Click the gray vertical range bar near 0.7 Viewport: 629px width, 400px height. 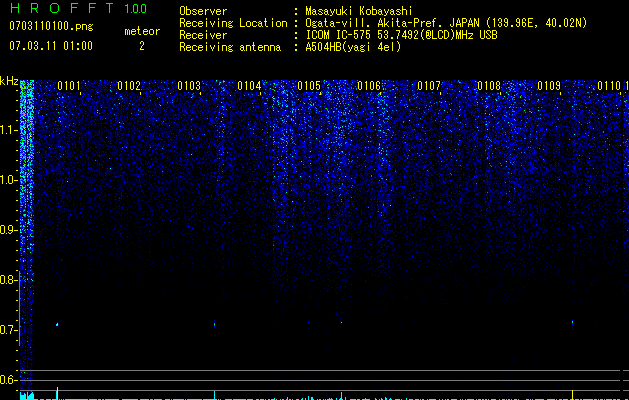[20, 308]
